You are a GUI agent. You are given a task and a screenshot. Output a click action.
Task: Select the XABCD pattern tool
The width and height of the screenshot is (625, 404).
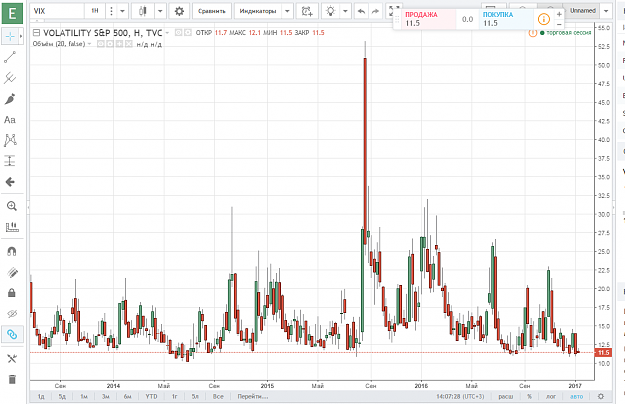(x=10, y=140)
